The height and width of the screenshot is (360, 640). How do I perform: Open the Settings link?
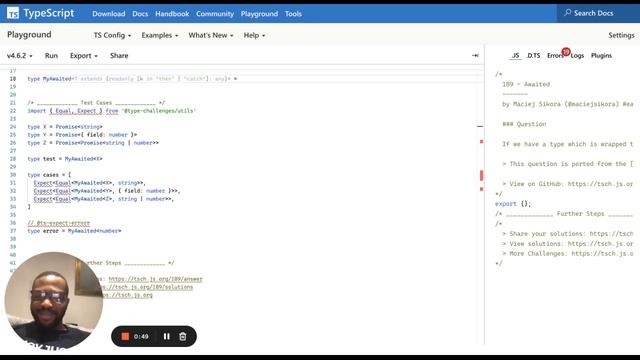pos(621,36)
